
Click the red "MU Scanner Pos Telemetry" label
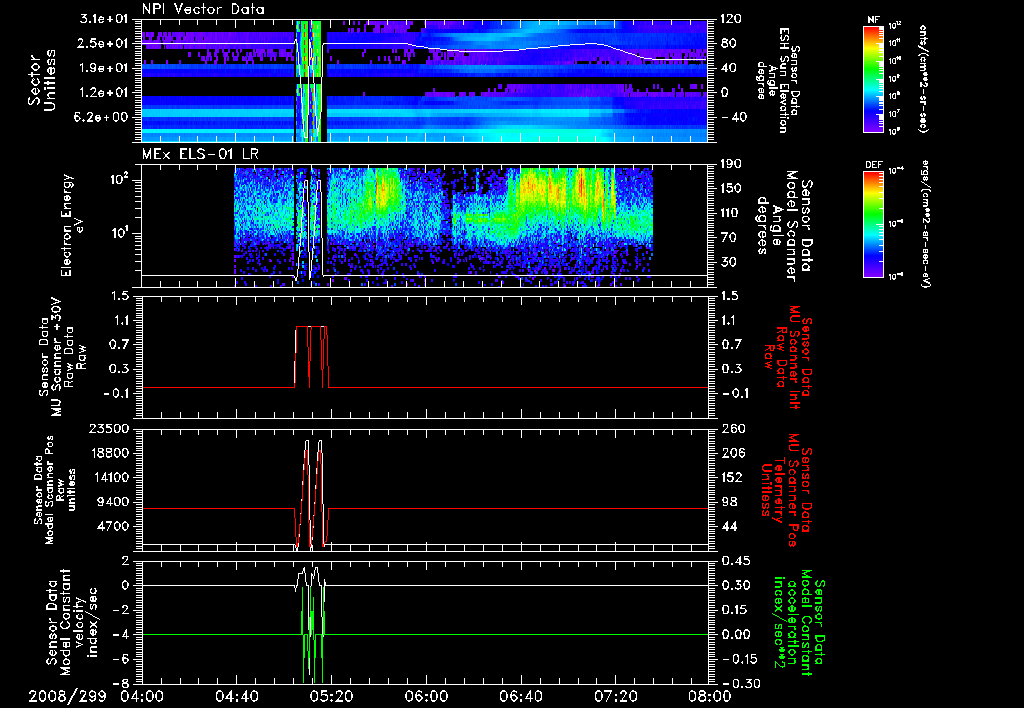click(786, 490)
